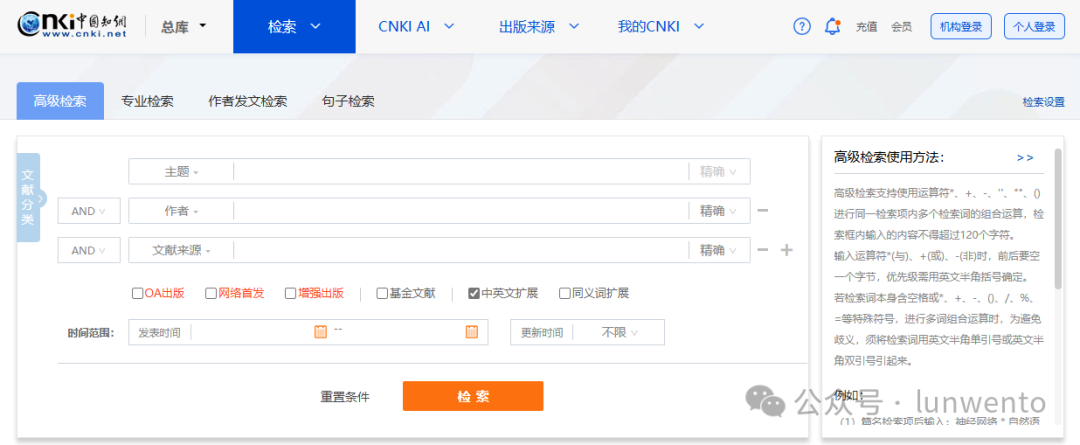Open the notification bell icon
This screenshot has height=445, width=1080.
[x=832, y=27]
